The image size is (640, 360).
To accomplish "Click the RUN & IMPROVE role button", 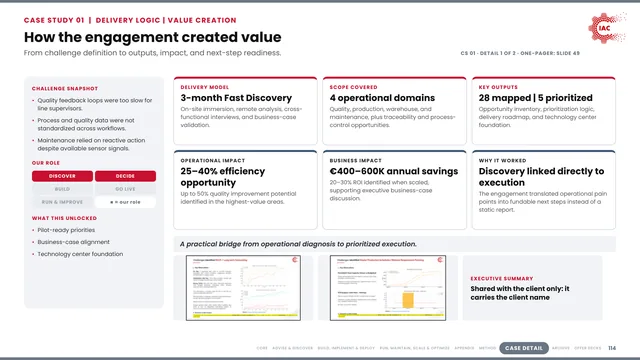I will (x=62, y=202).
